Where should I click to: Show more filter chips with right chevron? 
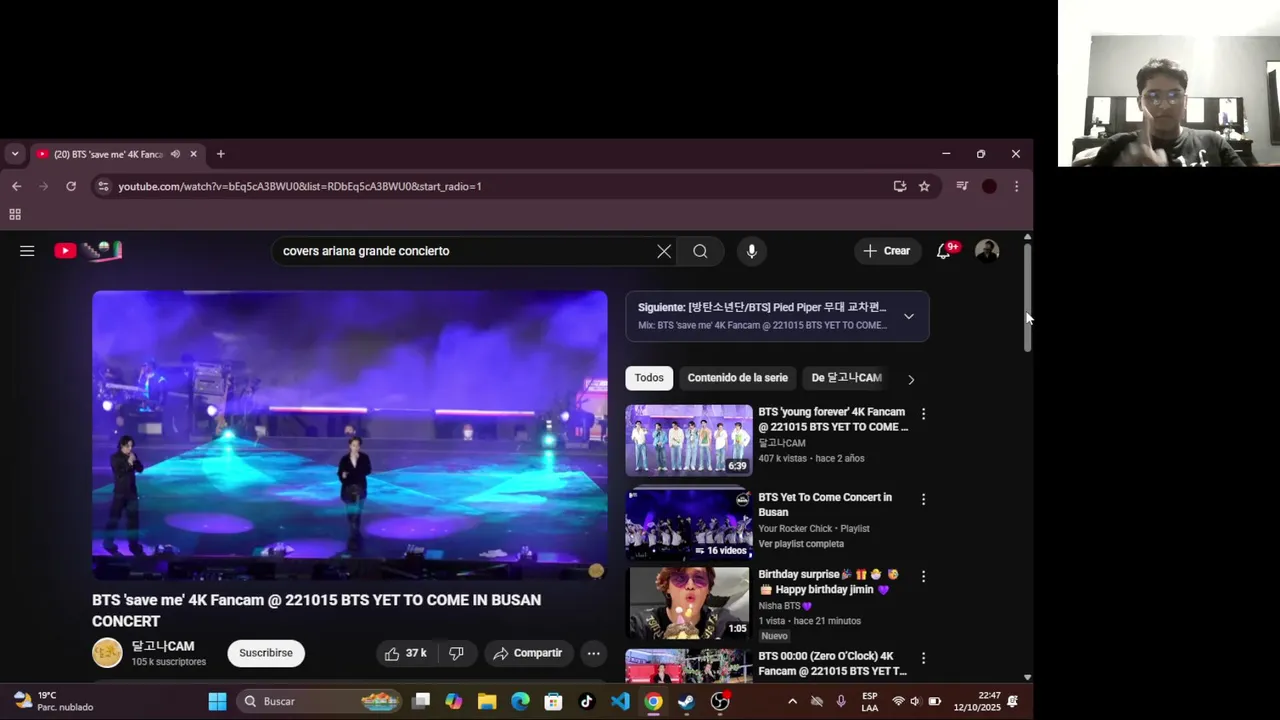pyautogui.click(x=910, y=379)
